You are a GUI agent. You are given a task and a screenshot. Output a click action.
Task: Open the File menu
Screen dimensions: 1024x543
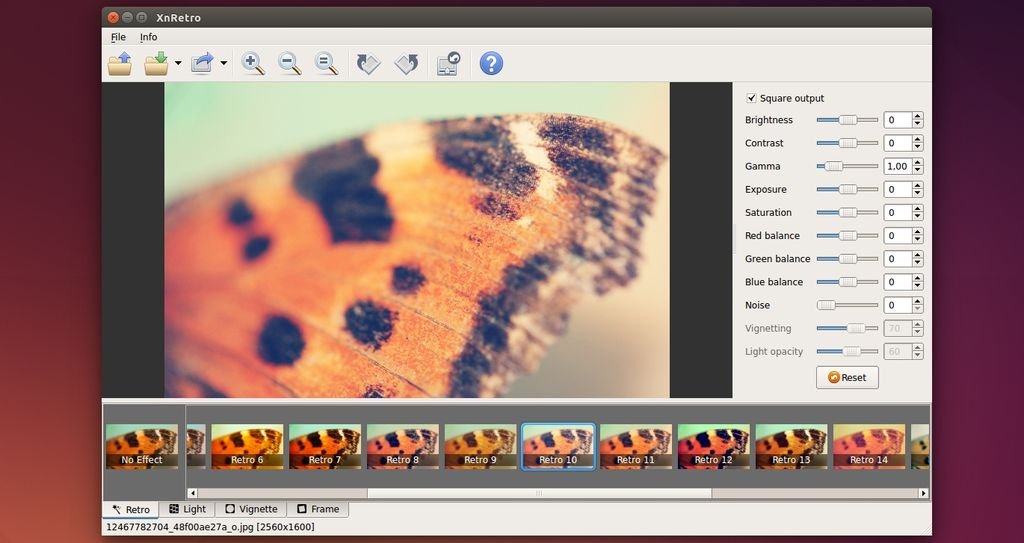[x=118, y=37]
